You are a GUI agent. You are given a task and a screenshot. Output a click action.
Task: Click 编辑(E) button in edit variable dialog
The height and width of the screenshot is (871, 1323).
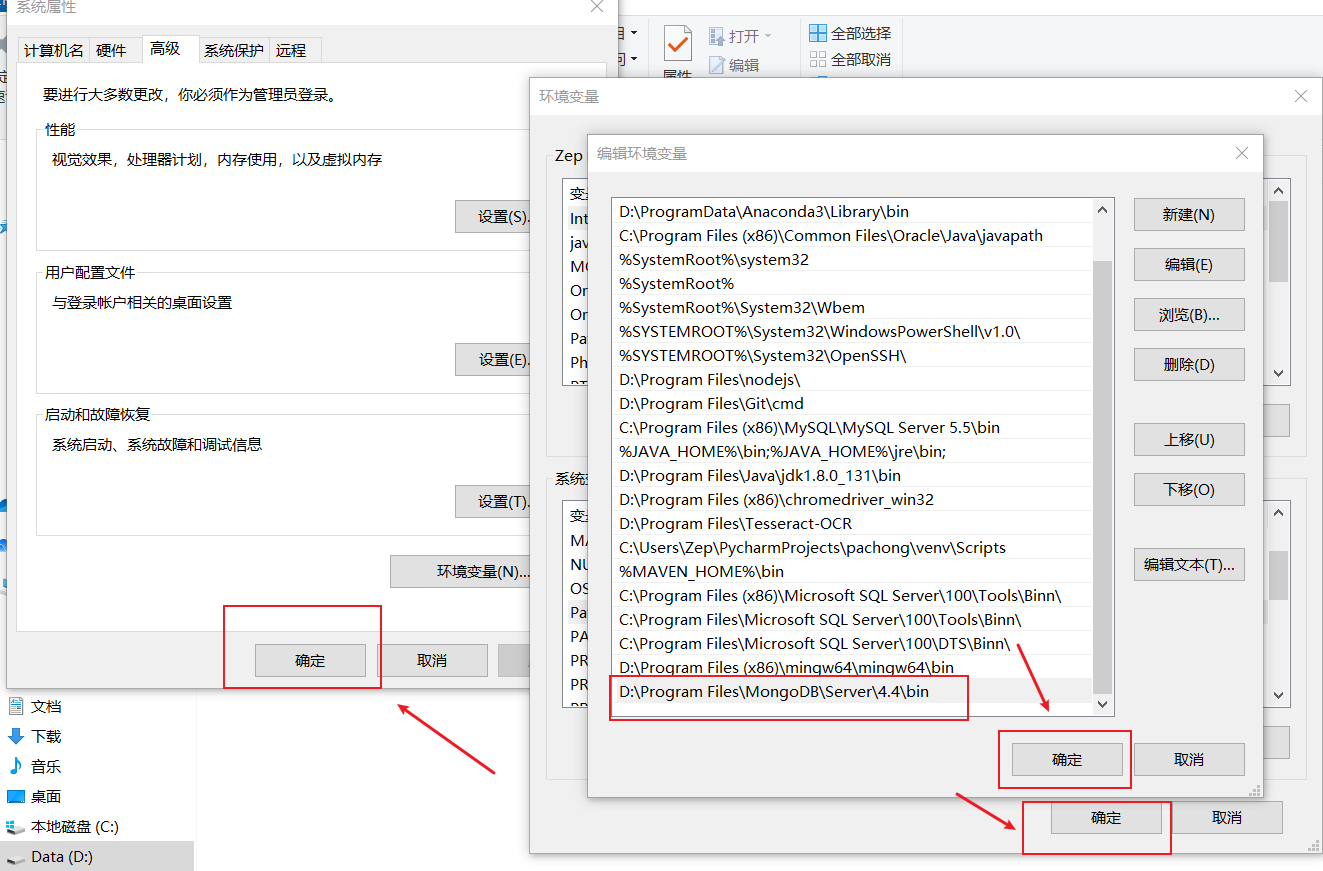[x=1189, y=264]
